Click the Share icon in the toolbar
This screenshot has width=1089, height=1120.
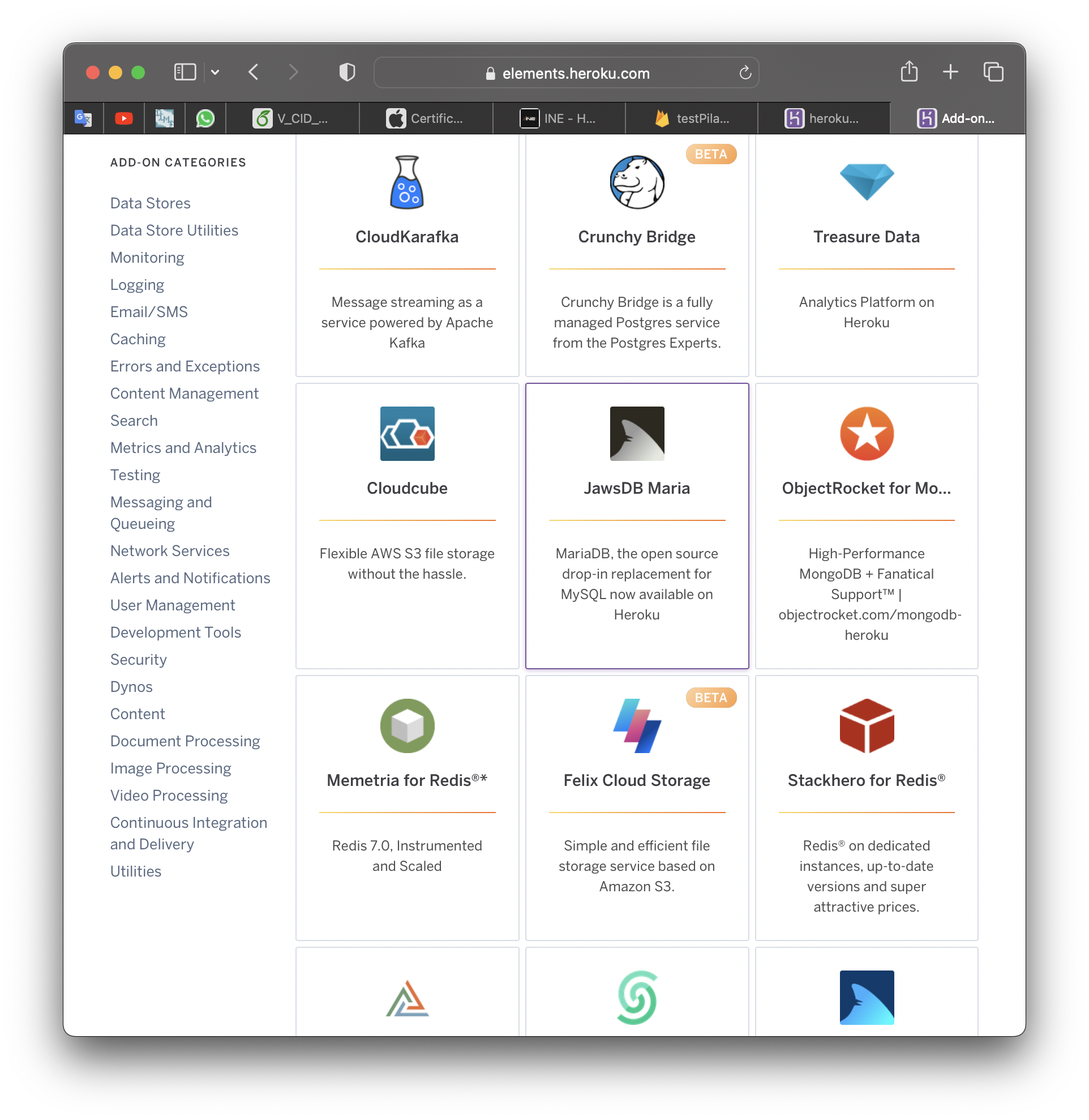click(909, 72)
